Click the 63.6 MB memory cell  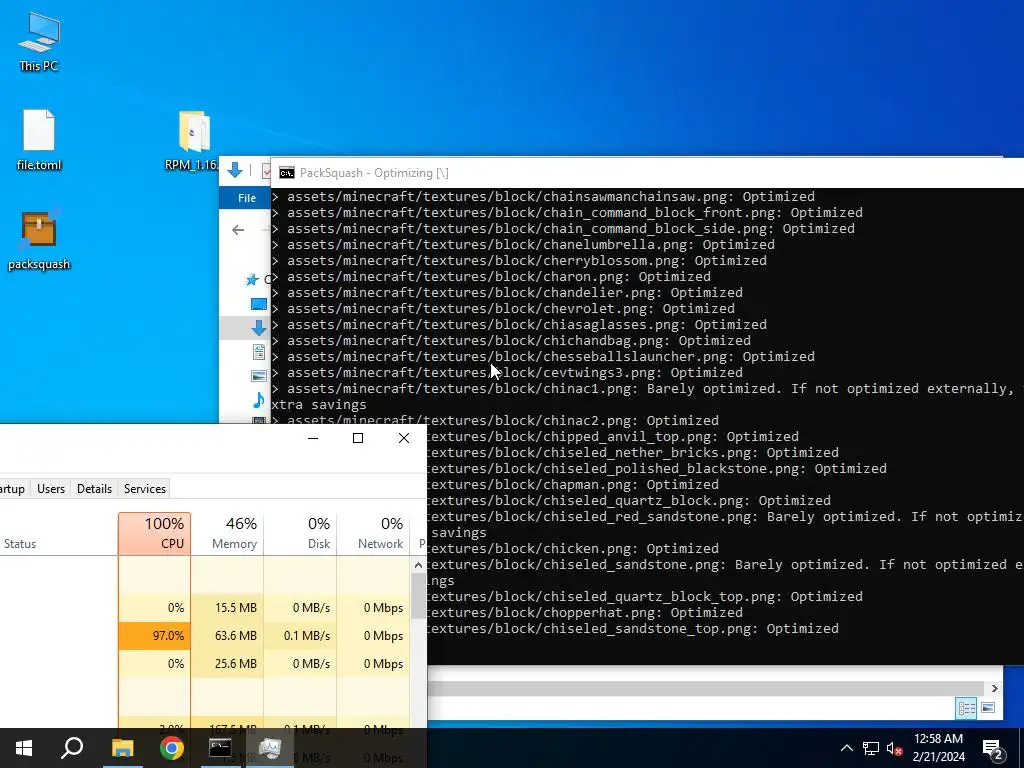[x=227, y=635]
